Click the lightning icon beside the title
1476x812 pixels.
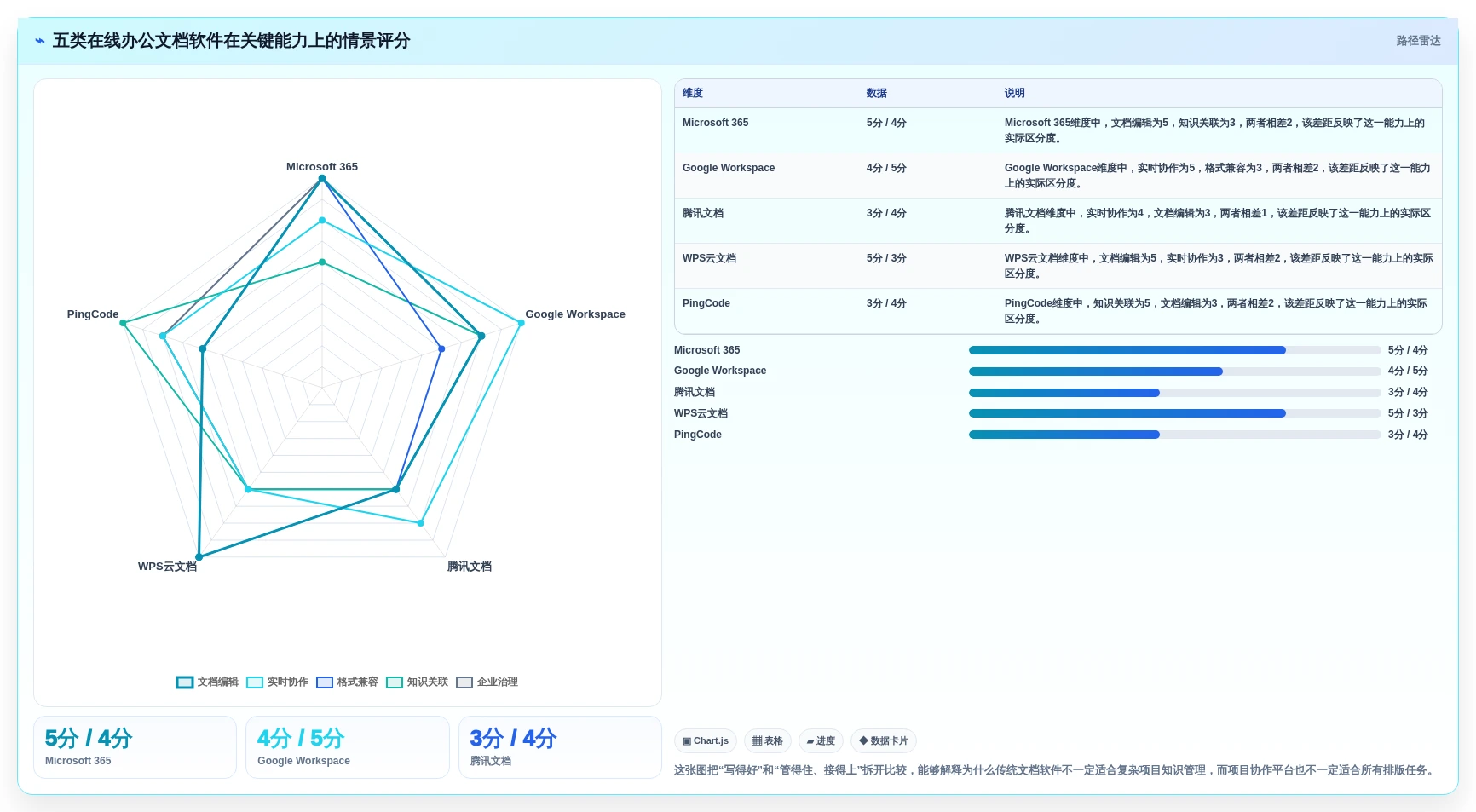point(40,41)
